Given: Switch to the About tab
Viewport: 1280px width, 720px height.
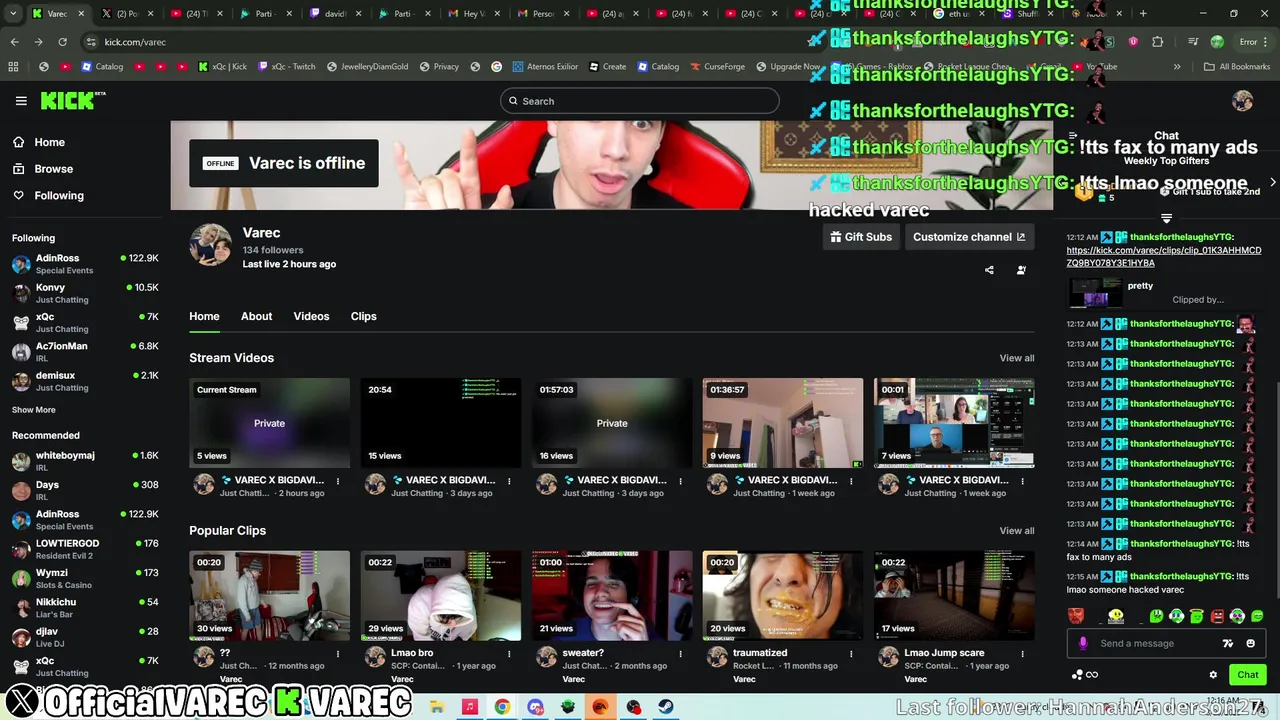Looking at the screenshot, I should coord(256,316).
